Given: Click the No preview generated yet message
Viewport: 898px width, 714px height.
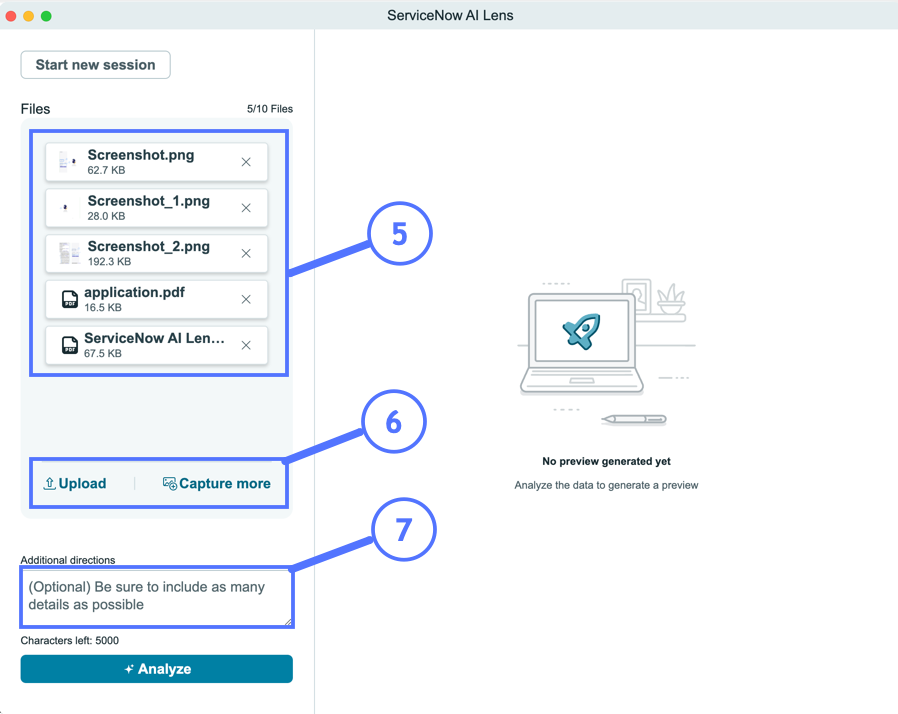Looking at the screenshot, I should click(x=606, y=461).
